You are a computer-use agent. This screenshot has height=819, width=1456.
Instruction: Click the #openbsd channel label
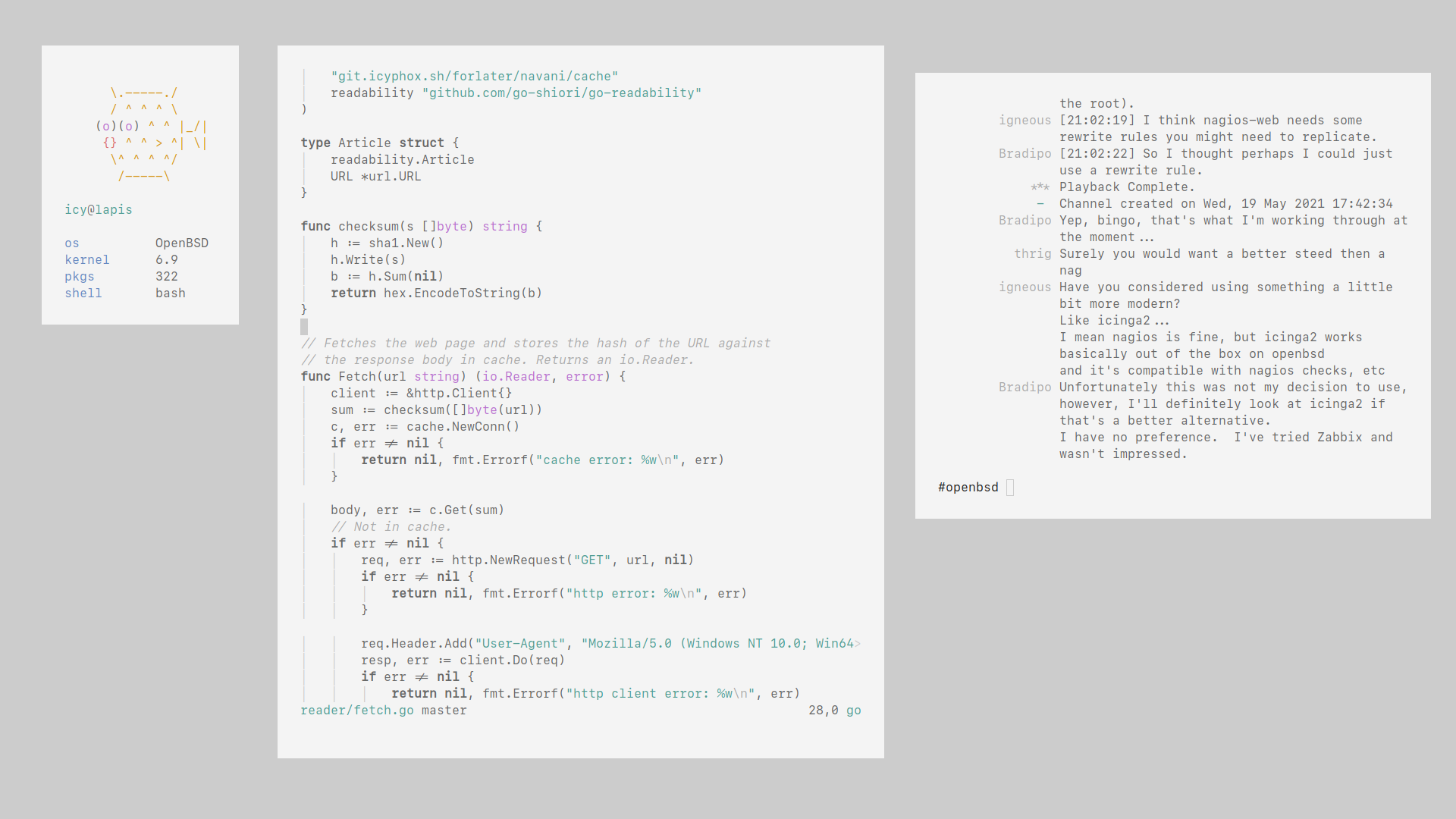pyautogui.click(x=968, y=488)
